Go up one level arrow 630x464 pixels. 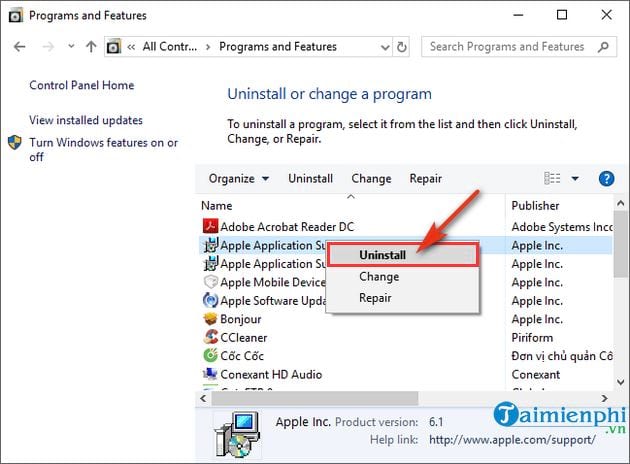(91, 47)
